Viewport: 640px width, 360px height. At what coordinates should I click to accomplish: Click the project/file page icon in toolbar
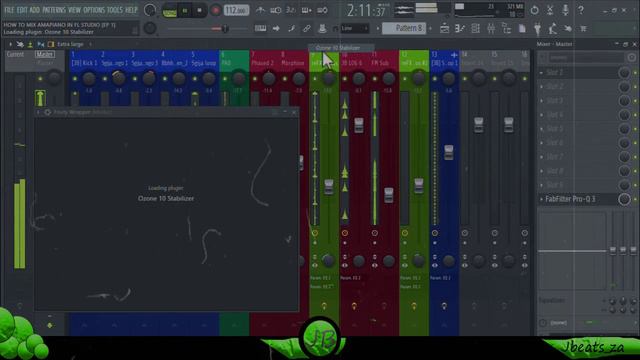pyautogui.click(x=522, y=29)
